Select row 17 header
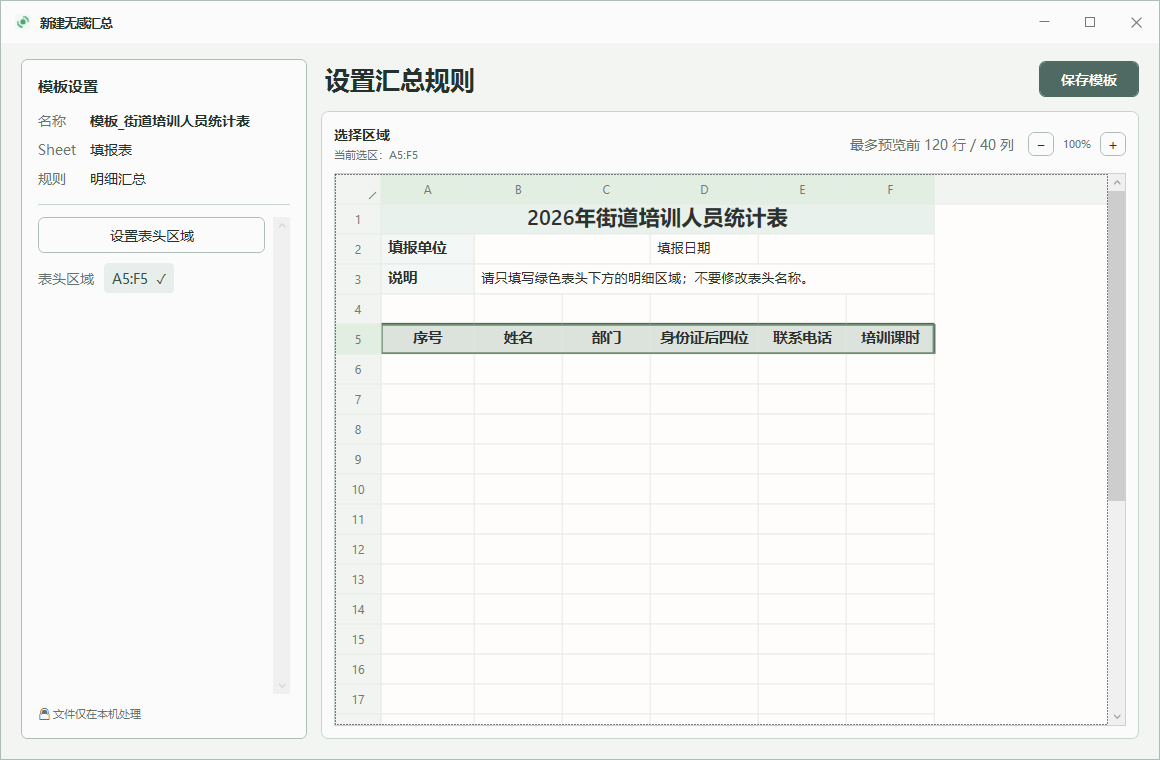Screen dimensions: 1160x760 pos(359,699)
